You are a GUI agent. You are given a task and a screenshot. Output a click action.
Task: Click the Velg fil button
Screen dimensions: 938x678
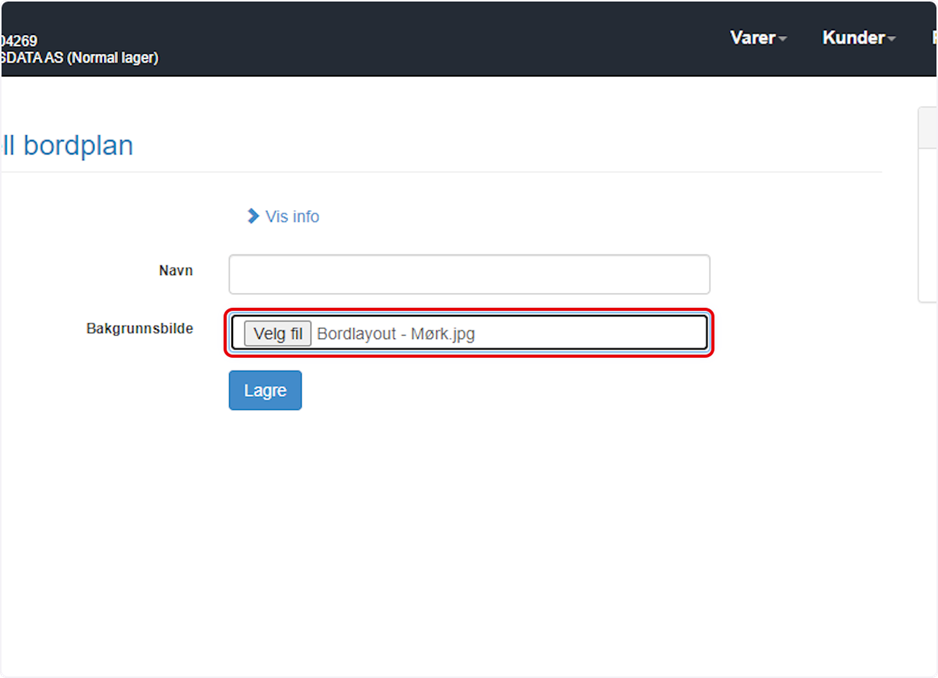pyautogui.click(x=278, y=333)
